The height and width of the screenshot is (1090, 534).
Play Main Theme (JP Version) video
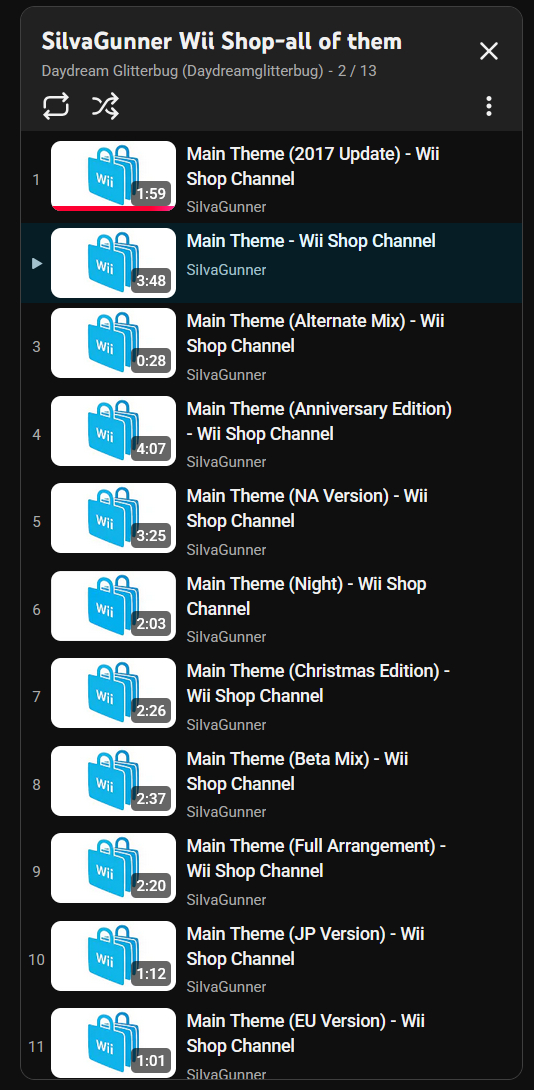pos(305,946)
